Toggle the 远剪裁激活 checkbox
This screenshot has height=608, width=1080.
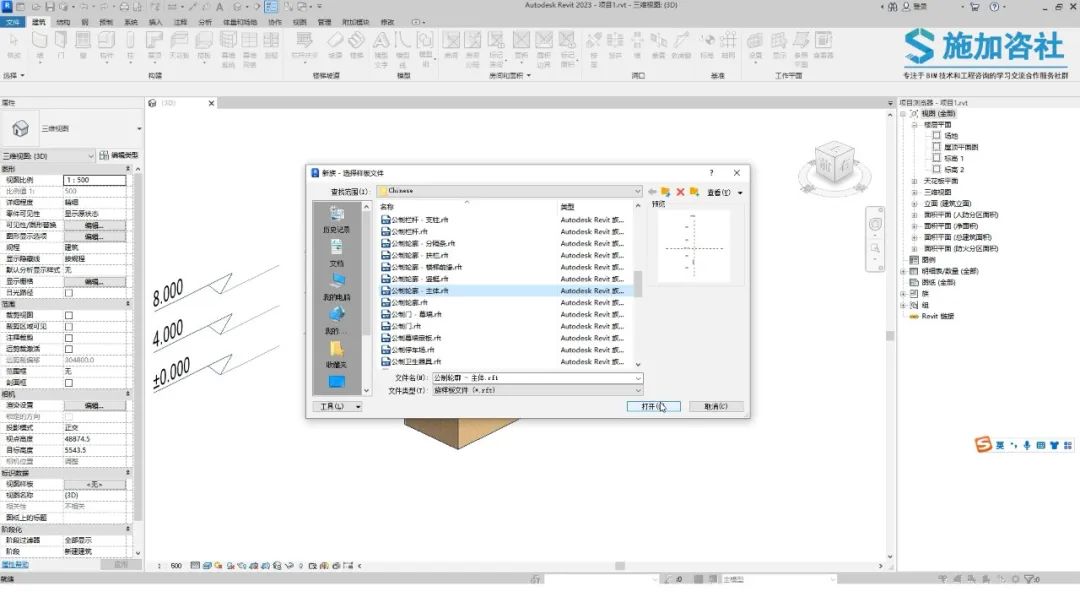(x=69, y=349)
